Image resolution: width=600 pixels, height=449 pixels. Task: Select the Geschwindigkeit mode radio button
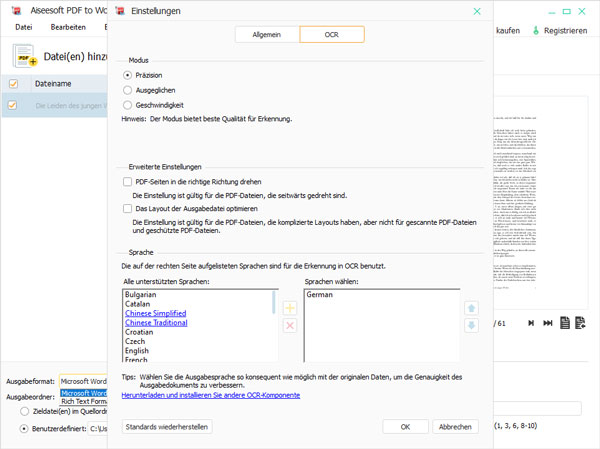tap(127, 105)
